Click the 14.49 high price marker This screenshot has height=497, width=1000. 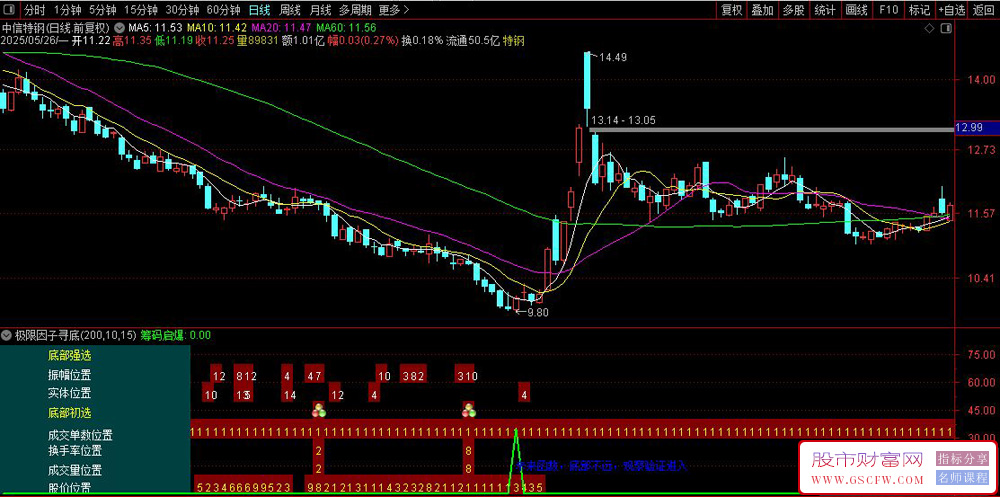(613, 57)
